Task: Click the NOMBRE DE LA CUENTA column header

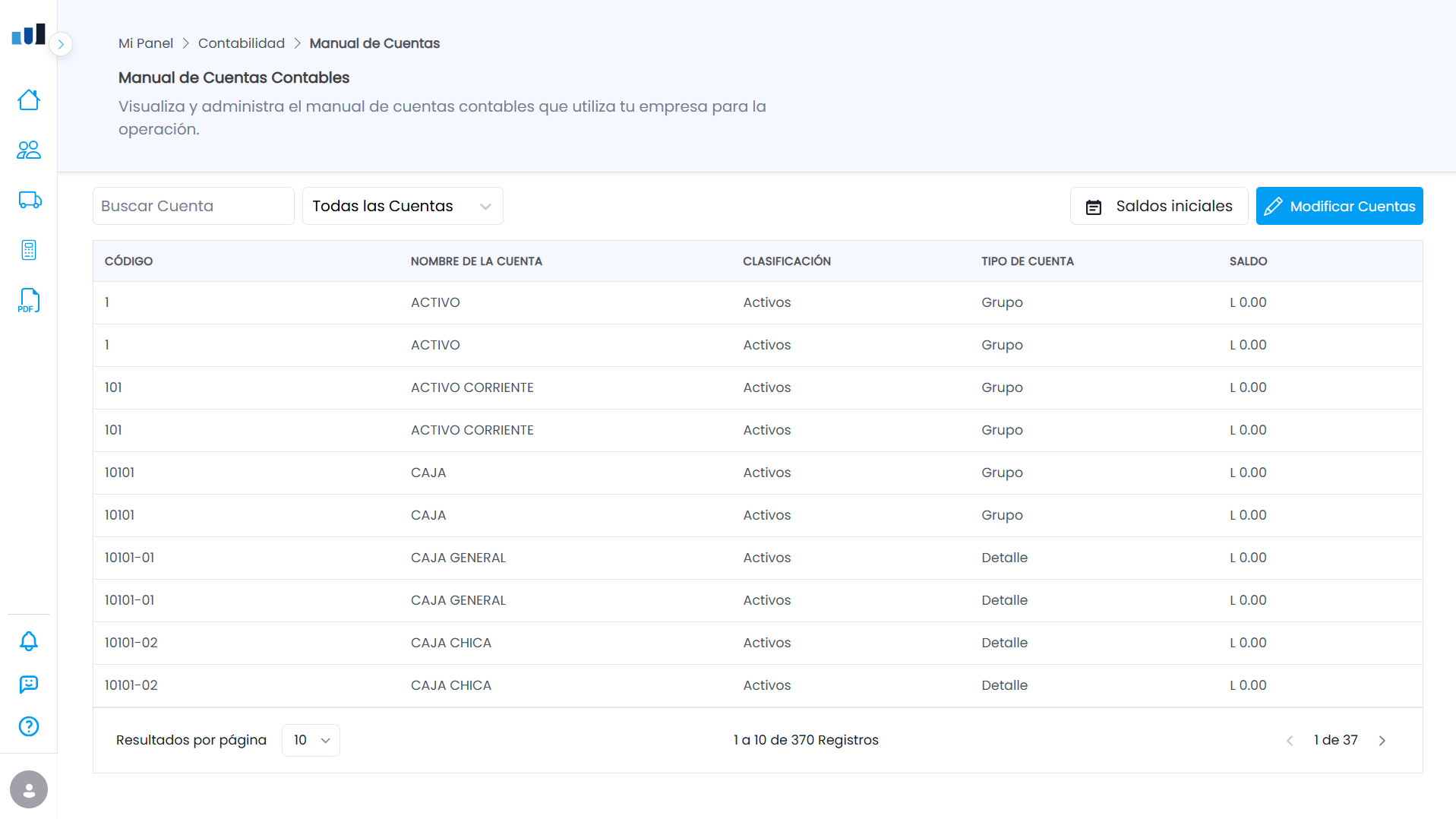Action: pyautogui.click(x=476, y=261)
